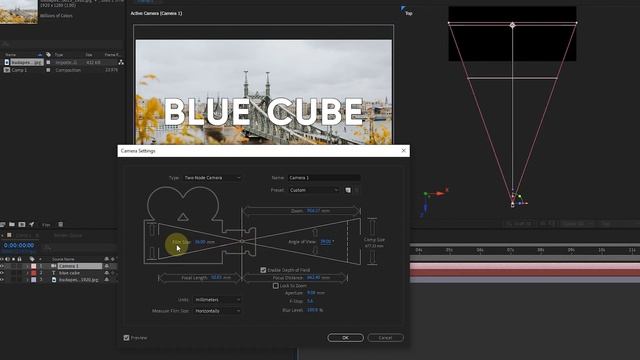The width and height of the screenshot is (640, 360).
Task: Select the budapest jpg project item
Action: tap(26, 62)
